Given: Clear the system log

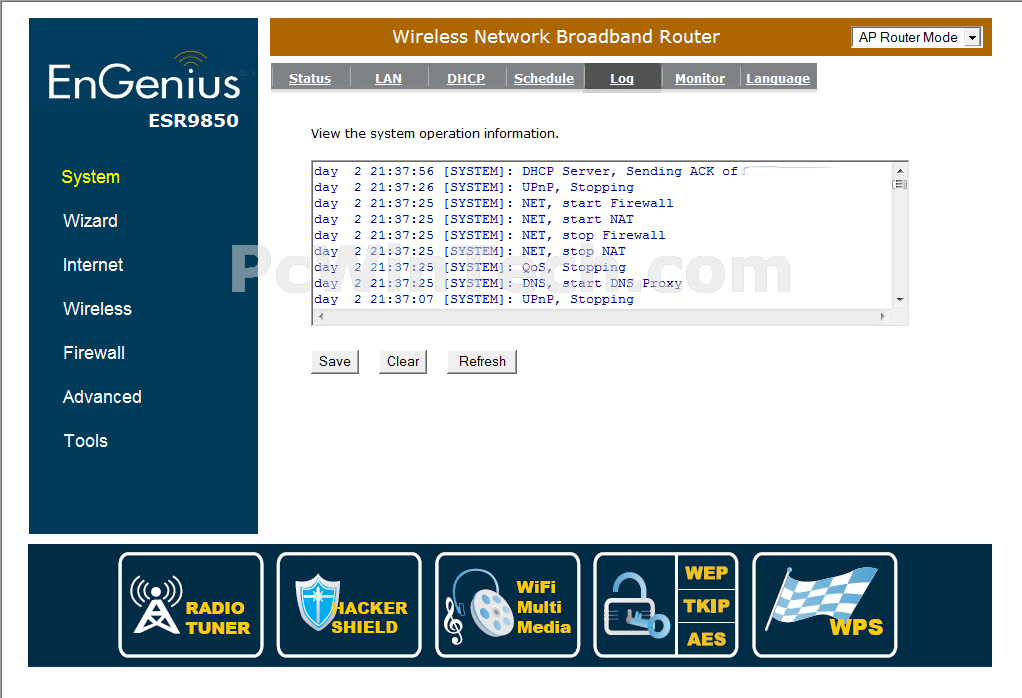Looking at the screenshot, I should point(403,362).
